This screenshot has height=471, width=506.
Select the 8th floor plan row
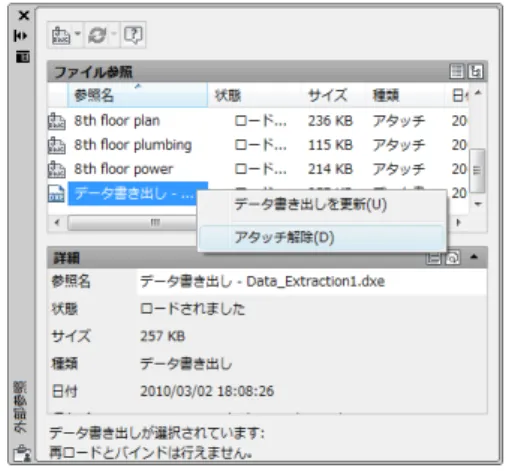[258, 120]
